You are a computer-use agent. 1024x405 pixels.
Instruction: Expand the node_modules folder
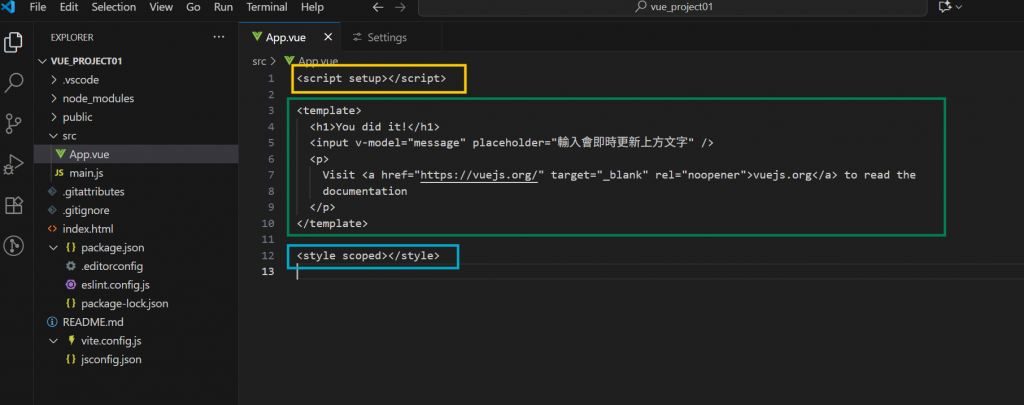55,99
